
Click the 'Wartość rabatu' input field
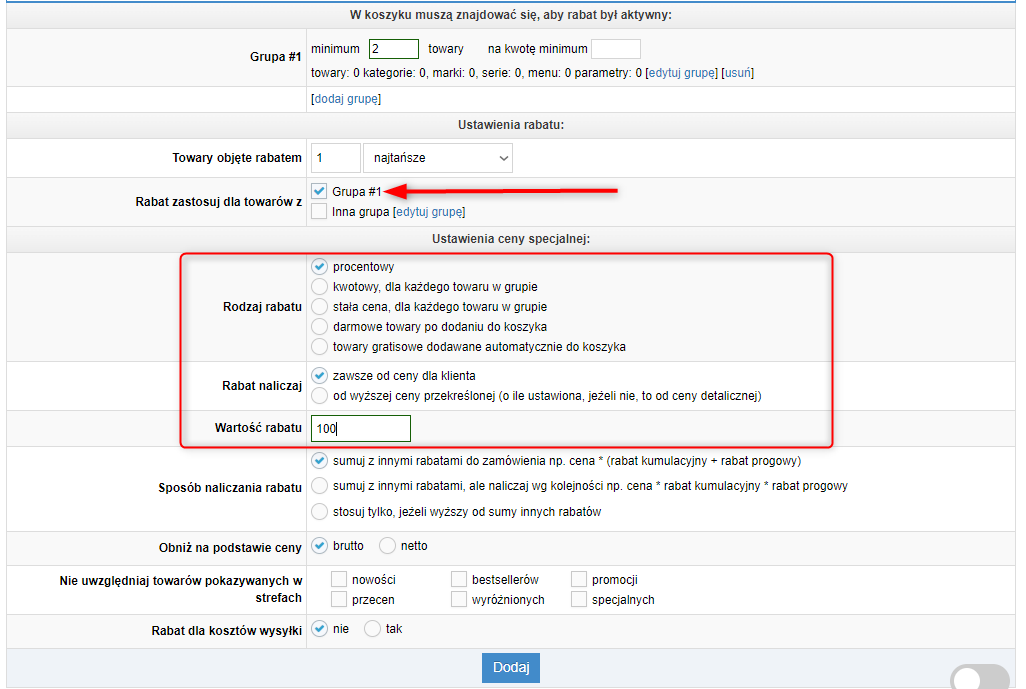click(x=361, y=429)
